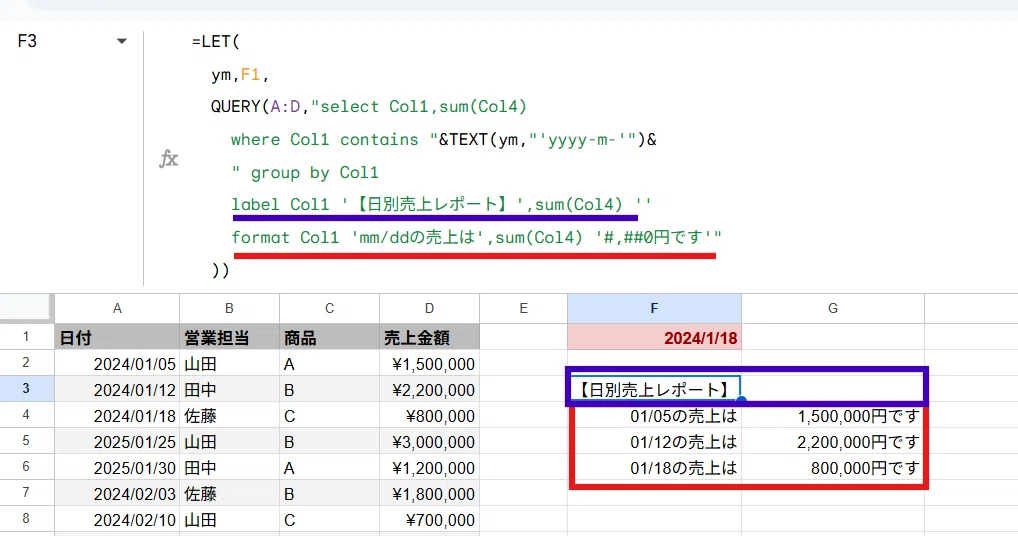Click the ¥1,500,000 amount cell

coord(429,363)
